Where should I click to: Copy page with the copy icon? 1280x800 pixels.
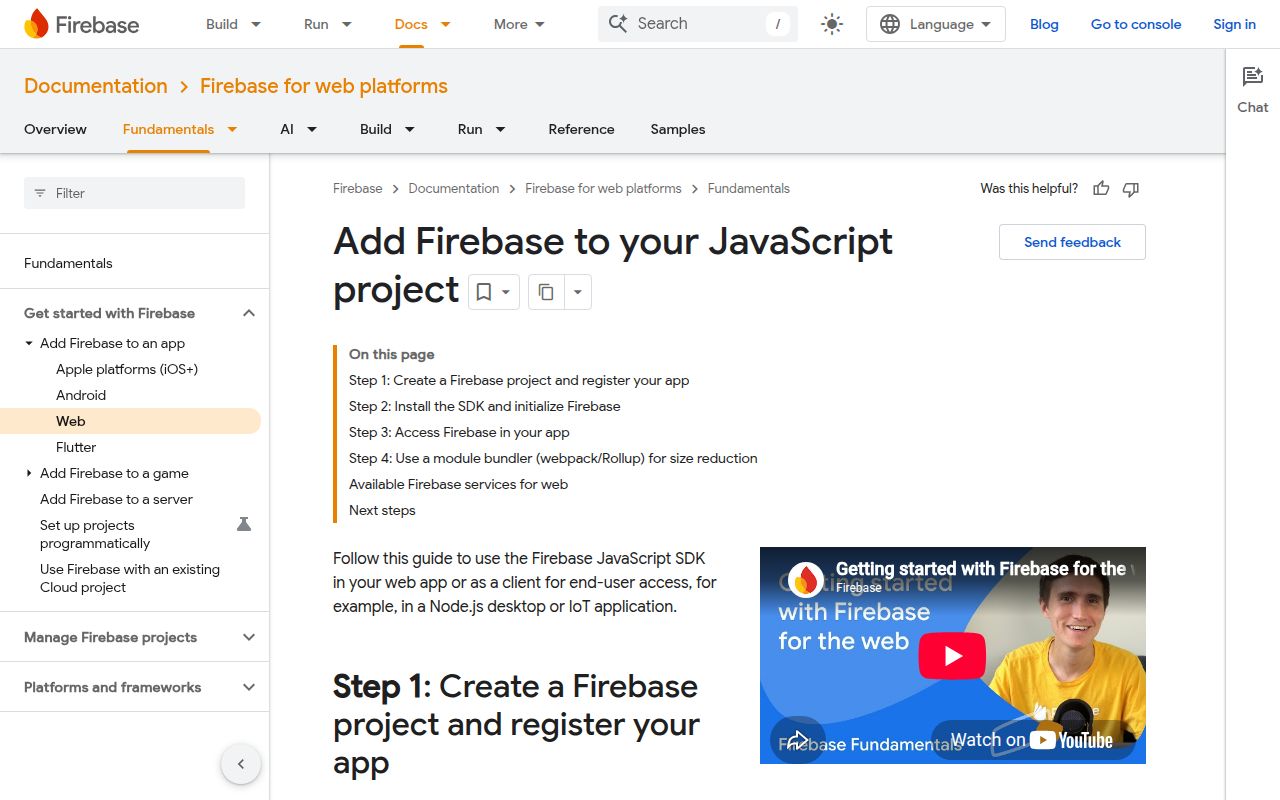(x=546, y=292)
